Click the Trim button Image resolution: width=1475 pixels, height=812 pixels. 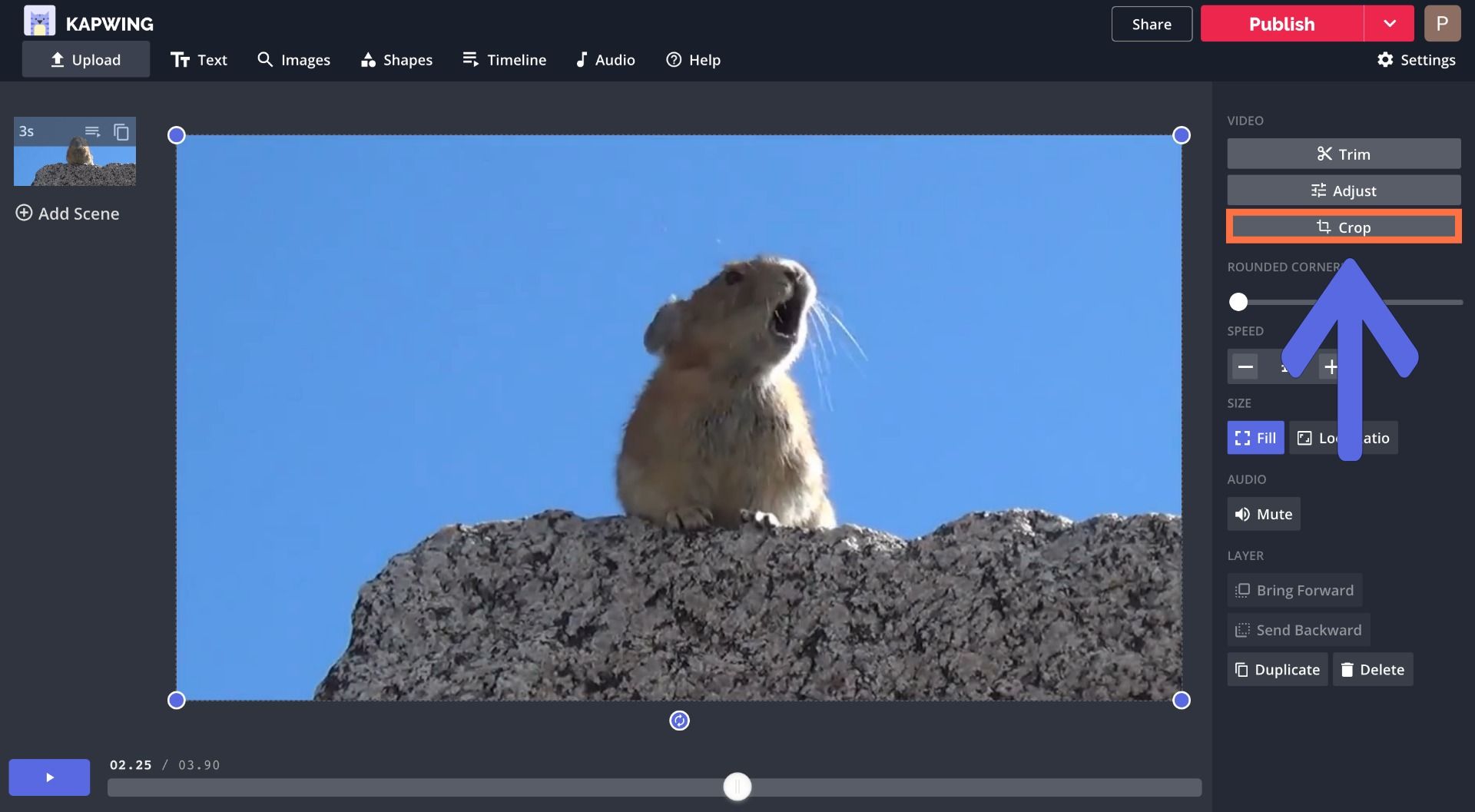click(1344, 154)
